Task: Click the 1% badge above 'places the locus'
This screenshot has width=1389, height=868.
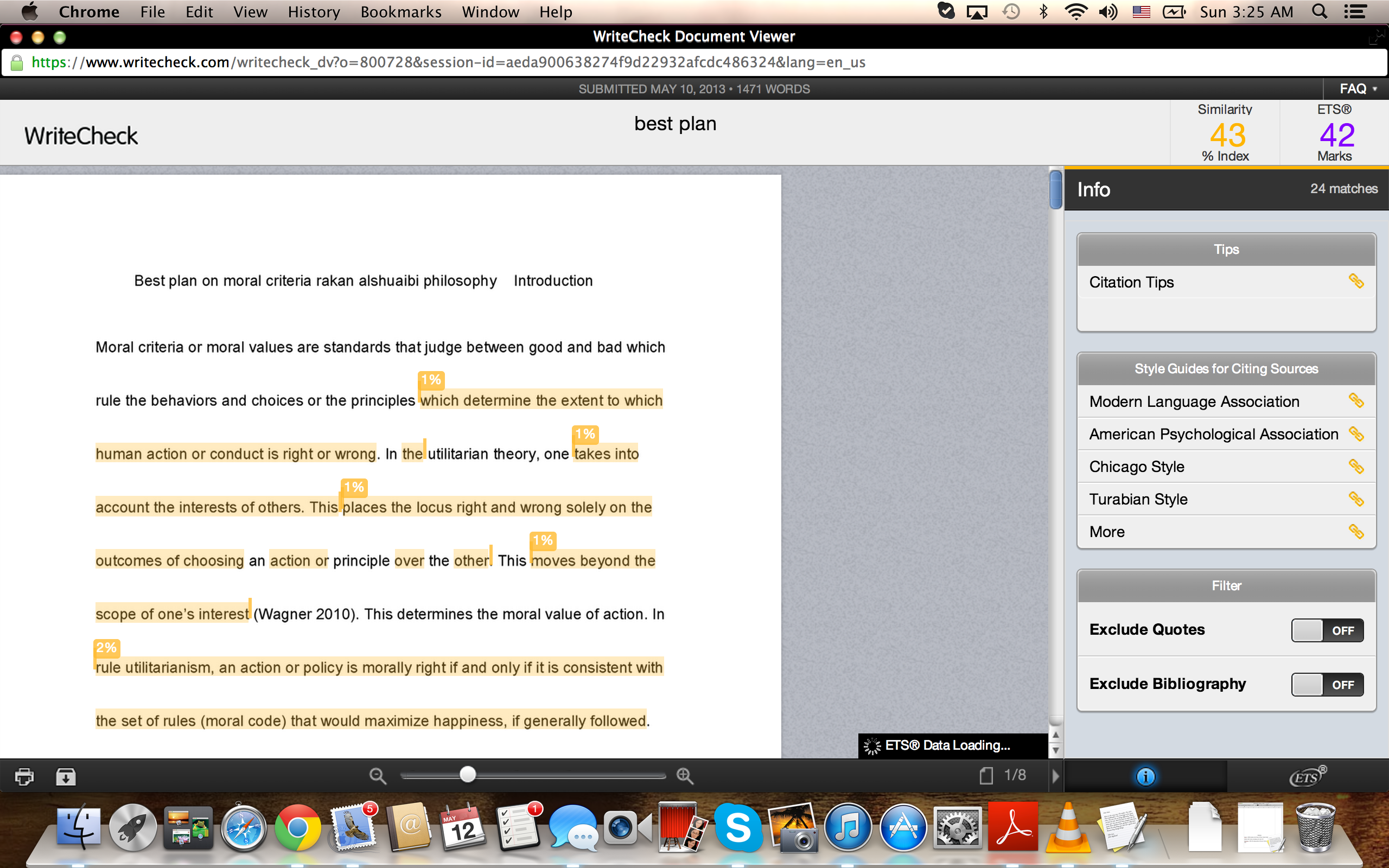Action: click(354, 487)
